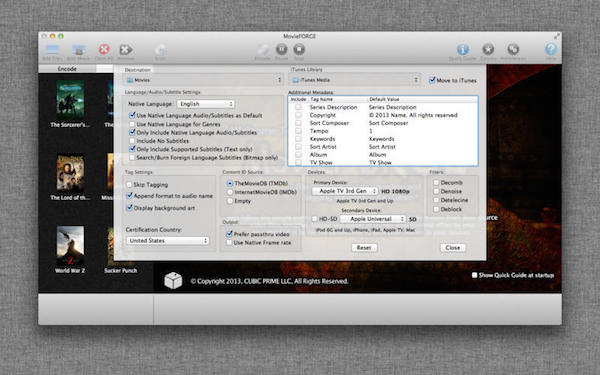
Task: Open the Destination Movies dropdown
Action: (203, 80)
